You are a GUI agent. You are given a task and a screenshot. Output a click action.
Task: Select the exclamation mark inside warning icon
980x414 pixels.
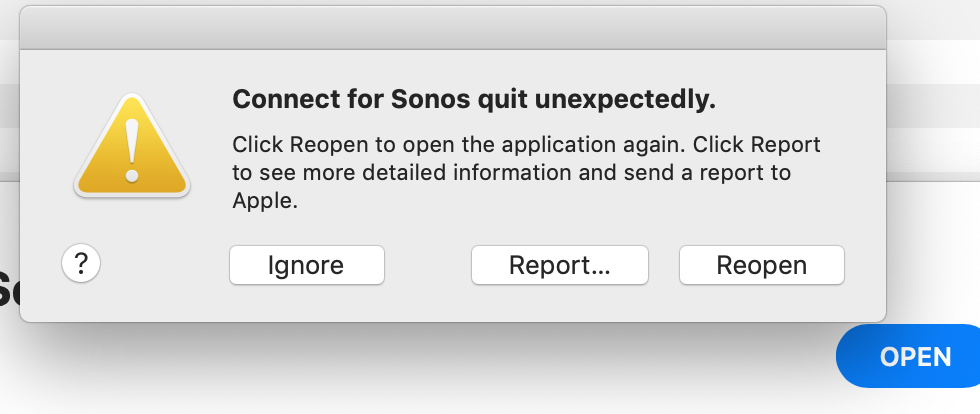point(132,150)
